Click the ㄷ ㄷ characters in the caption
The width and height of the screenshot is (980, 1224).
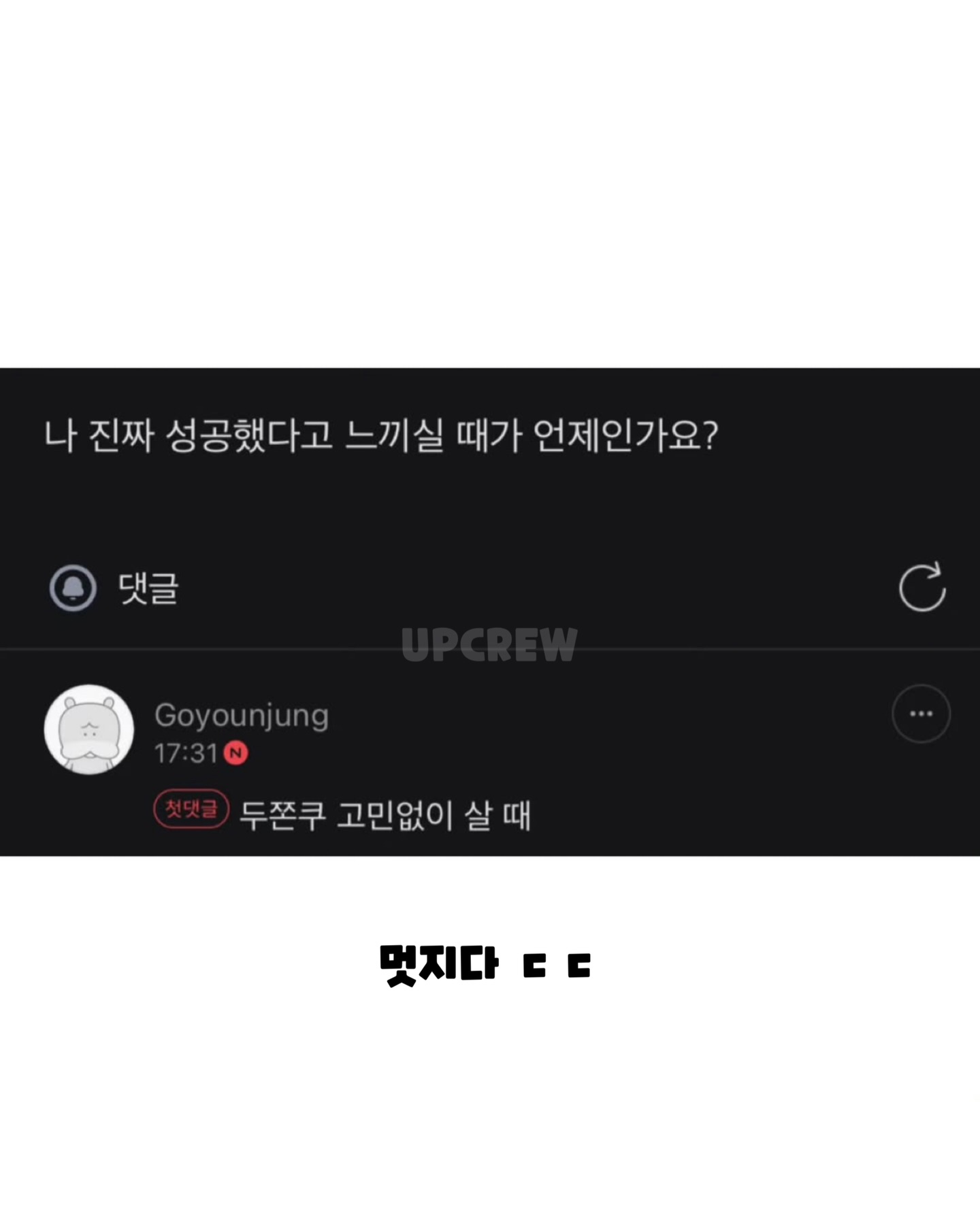click(557, 965)
